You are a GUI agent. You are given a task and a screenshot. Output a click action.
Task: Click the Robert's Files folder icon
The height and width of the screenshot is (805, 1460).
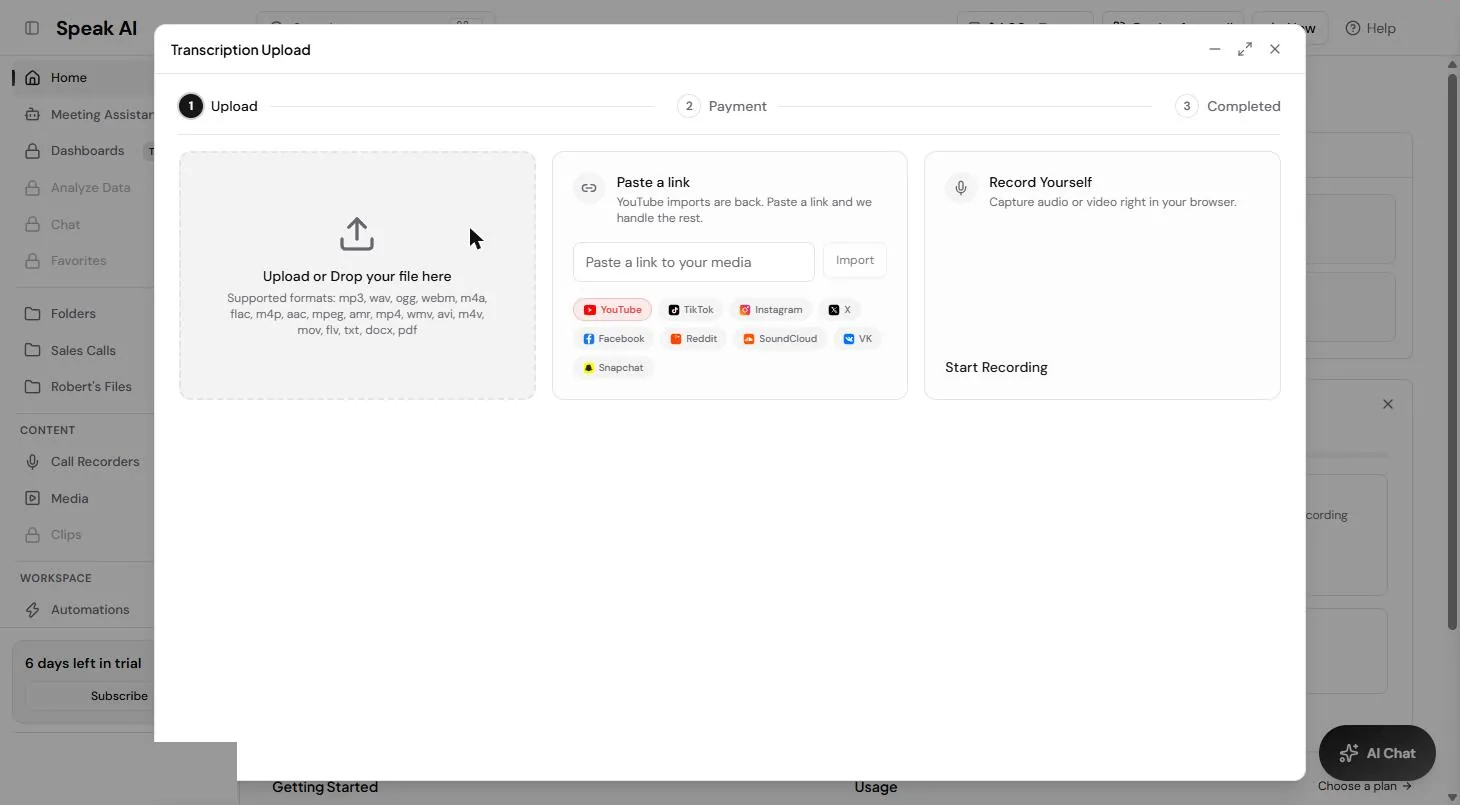[x=33, y=386]
